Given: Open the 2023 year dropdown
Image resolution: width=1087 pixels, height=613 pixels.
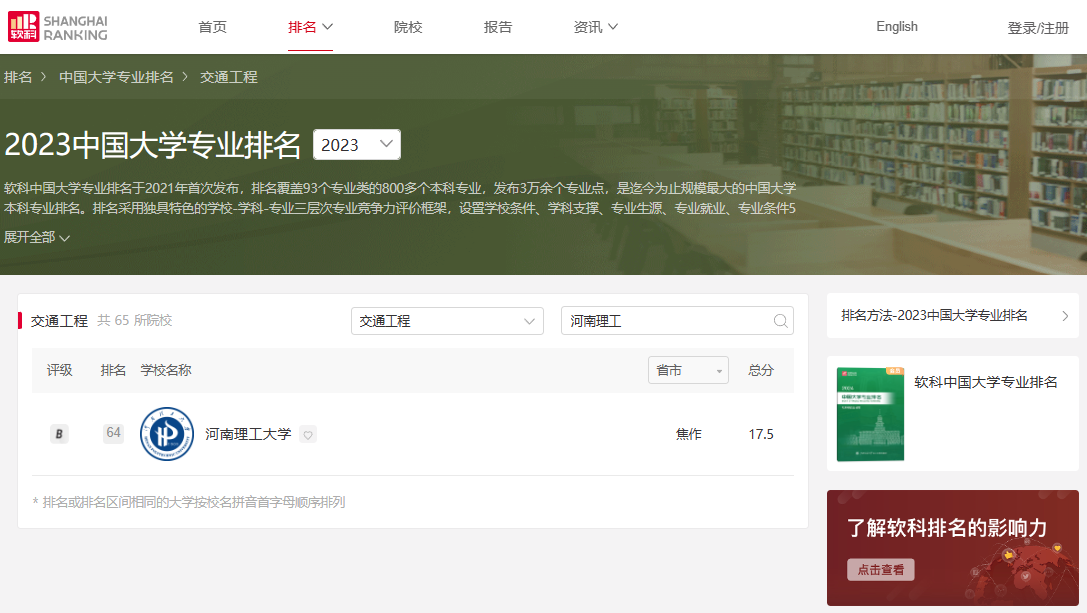Looking at the screenshot, I should click(357, 145).
